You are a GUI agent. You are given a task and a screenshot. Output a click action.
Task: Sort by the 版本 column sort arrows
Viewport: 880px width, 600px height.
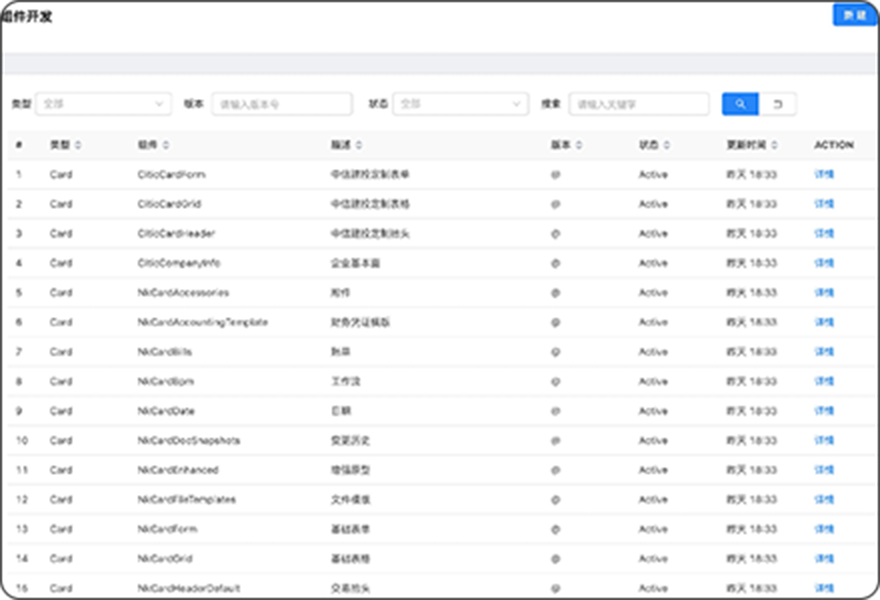[x=577, y=145]
